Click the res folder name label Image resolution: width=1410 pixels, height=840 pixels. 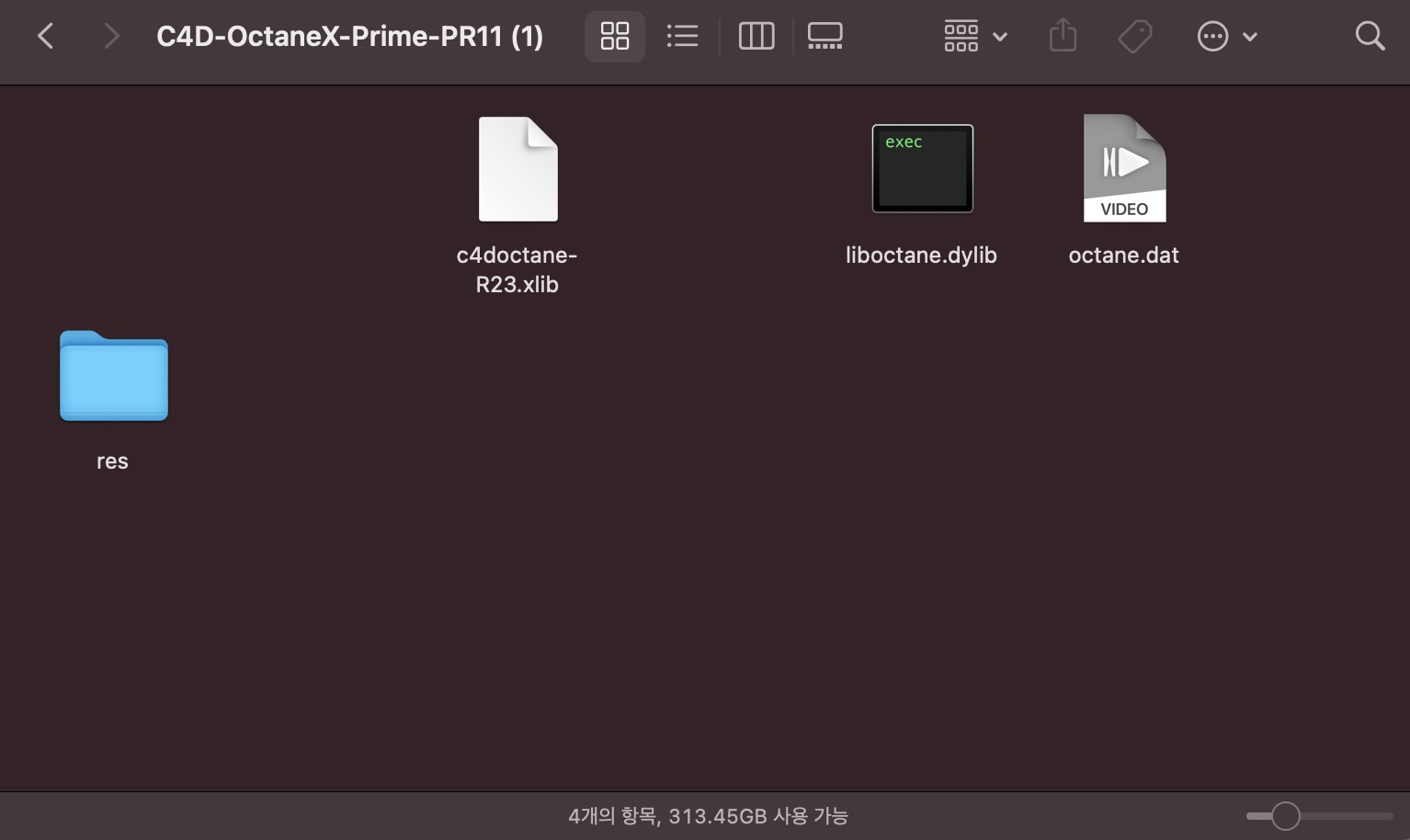pyautogui.click(x=112, y=461)
